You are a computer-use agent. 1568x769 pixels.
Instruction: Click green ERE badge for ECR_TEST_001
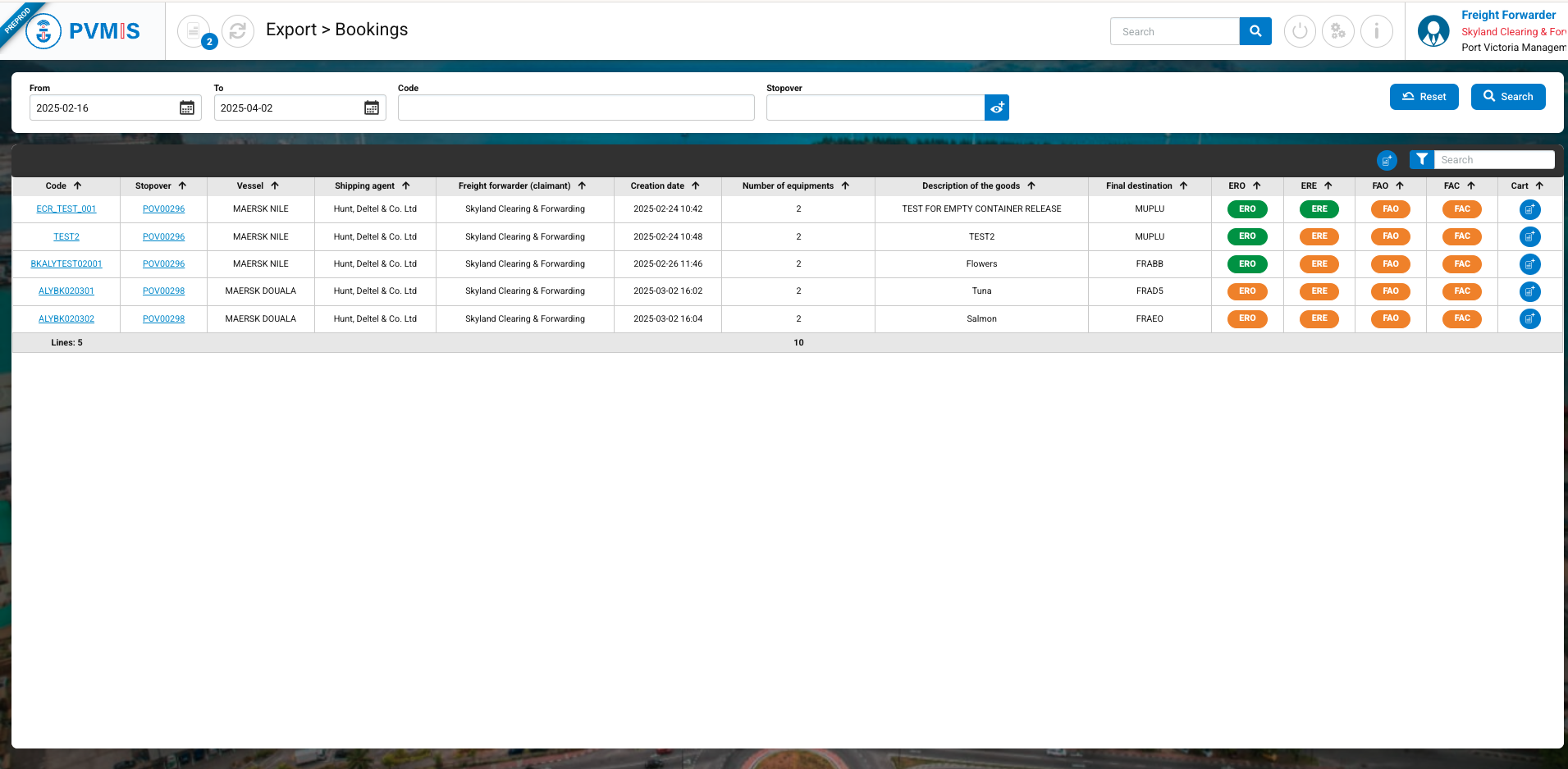tap(1319, 209)
